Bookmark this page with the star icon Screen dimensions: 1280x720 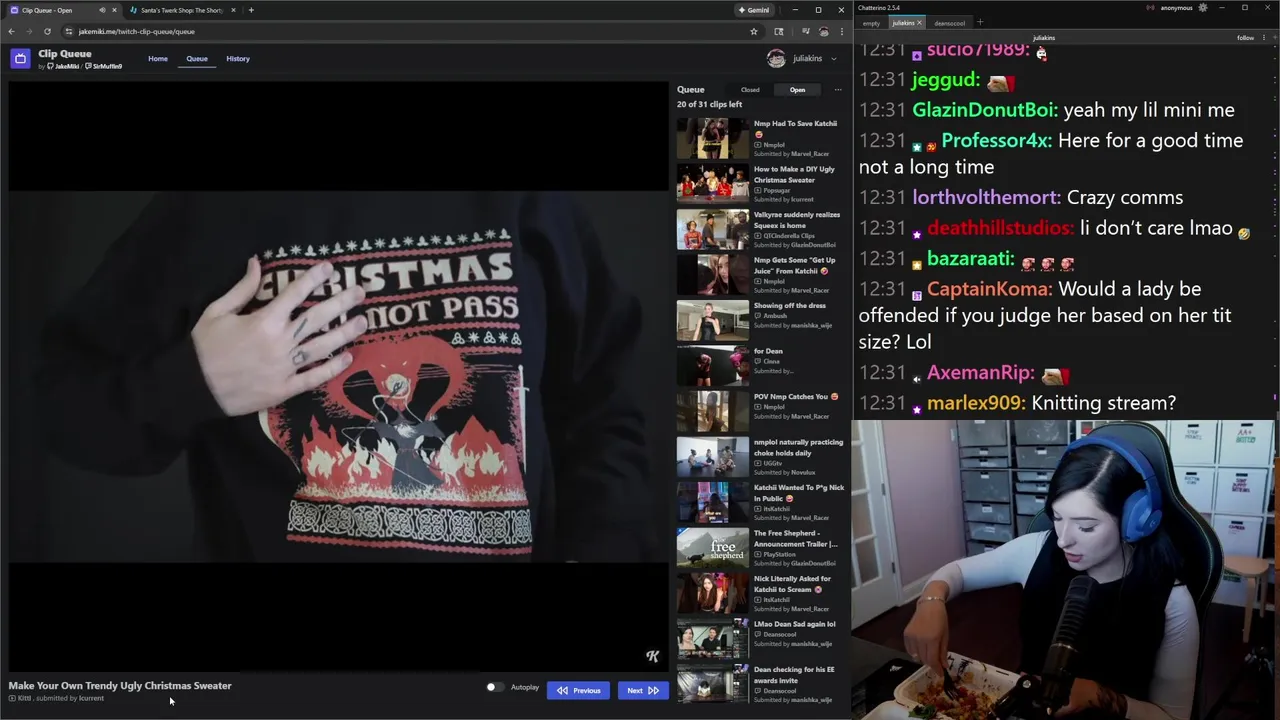point(753,31)
